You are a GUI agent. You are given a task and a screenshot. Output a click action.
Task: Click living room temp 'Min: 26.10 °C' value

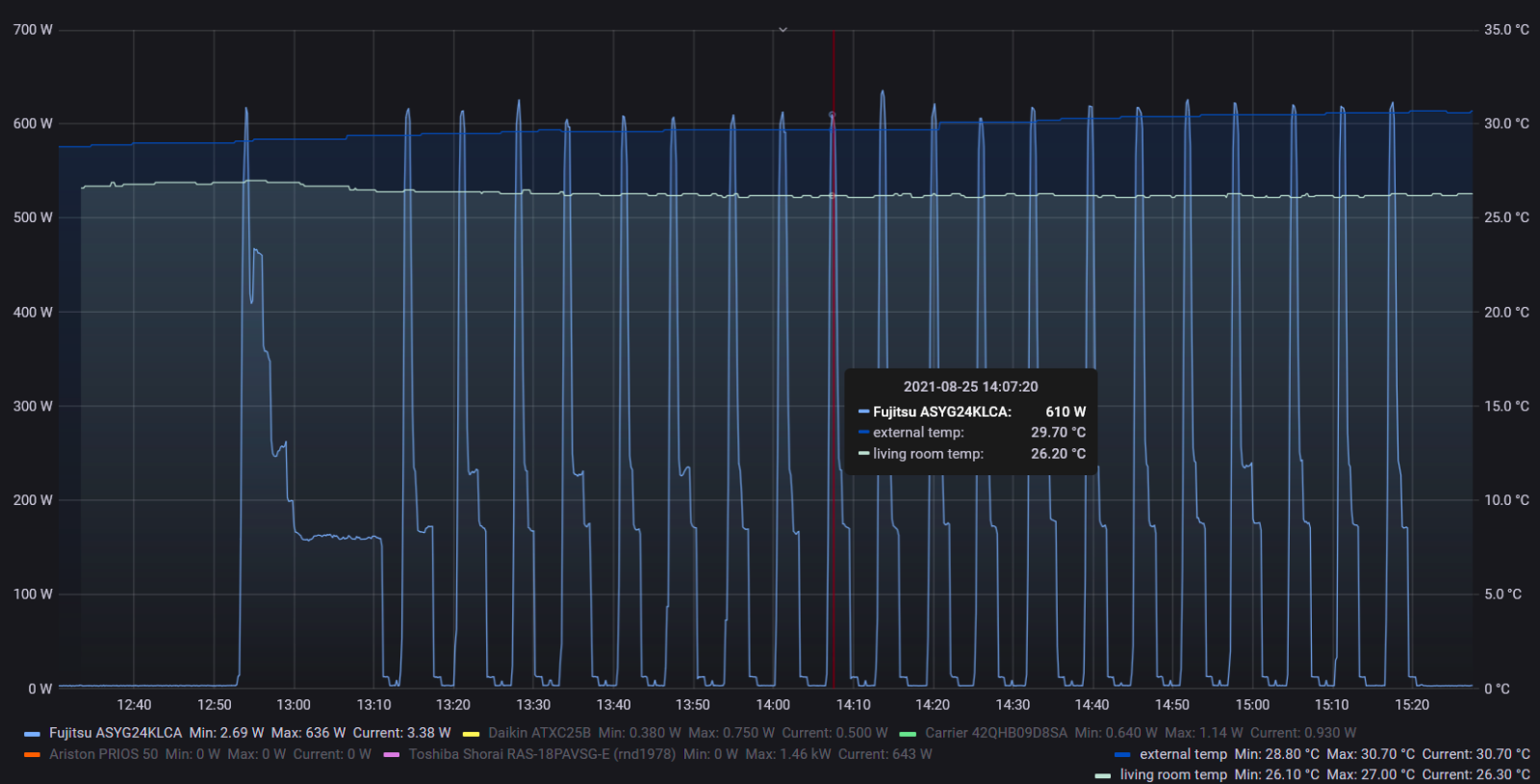pyautogui.click(x=1277, y=774)
